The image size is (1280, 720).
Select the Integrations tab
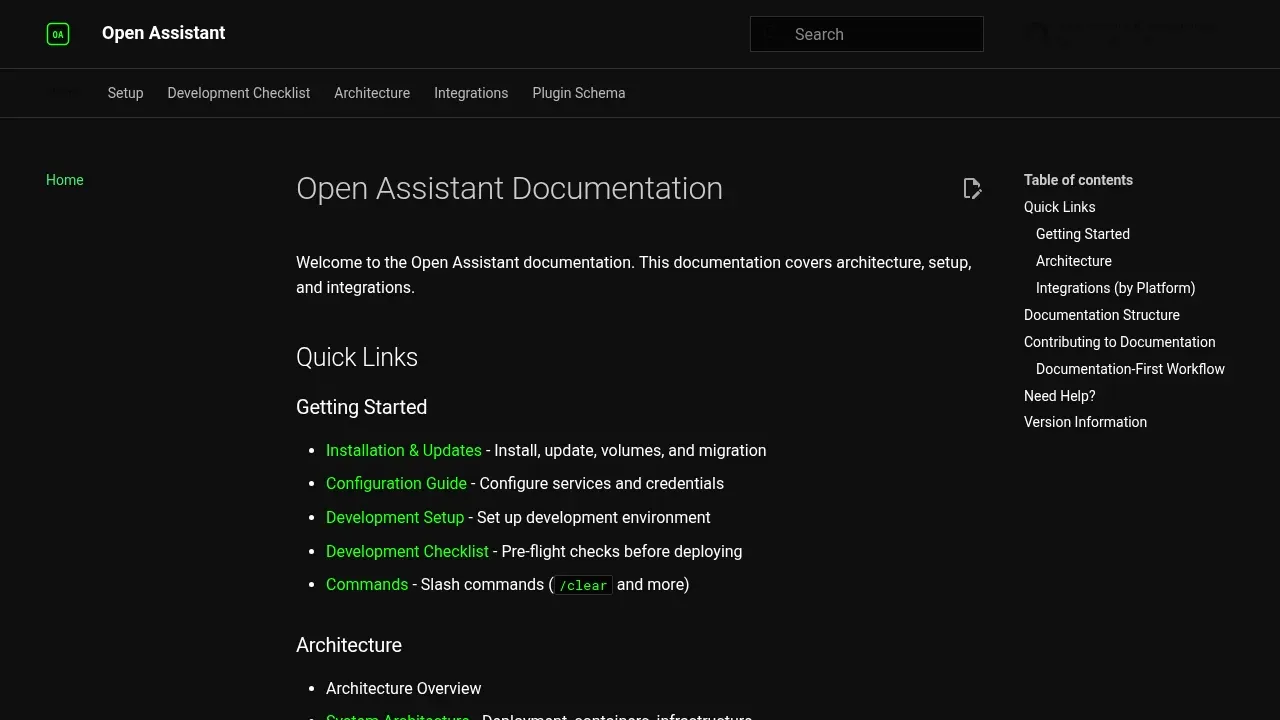pyautogui.click(x=471, y=93)
